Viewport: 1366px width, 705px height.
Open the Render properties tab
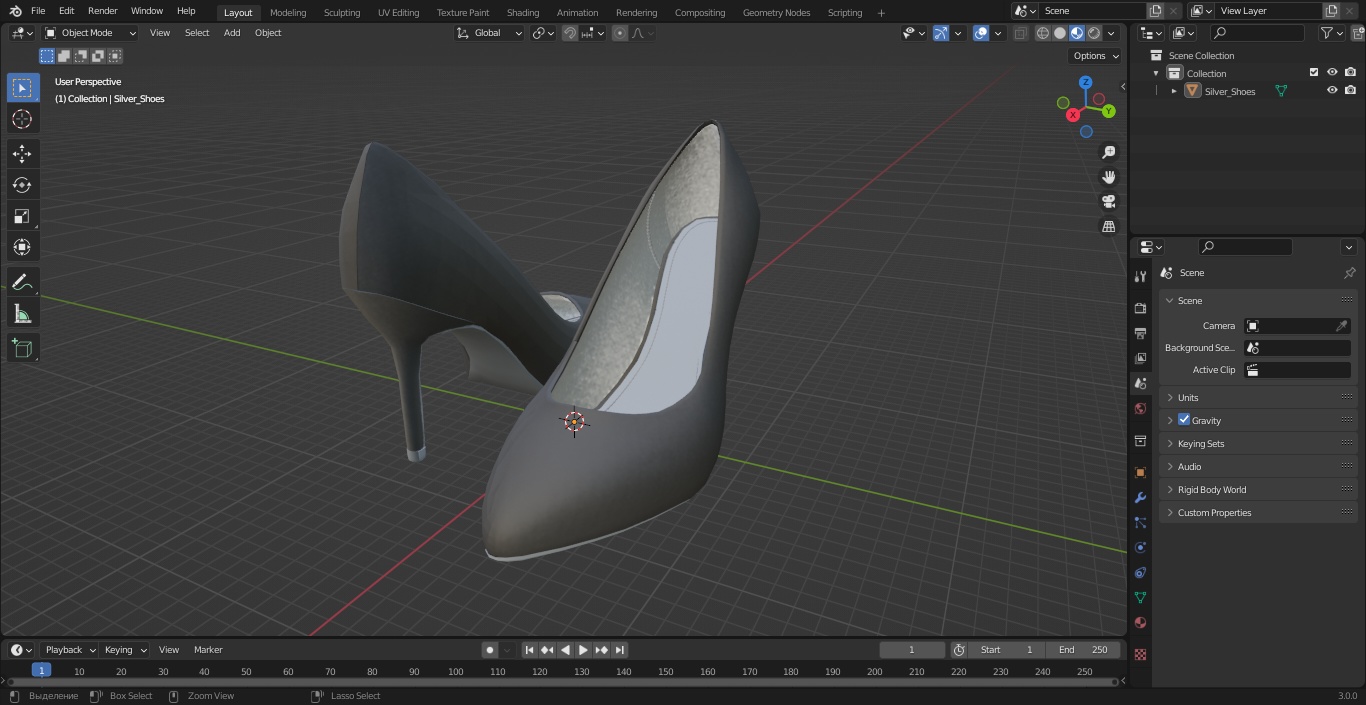(1140, 308)
